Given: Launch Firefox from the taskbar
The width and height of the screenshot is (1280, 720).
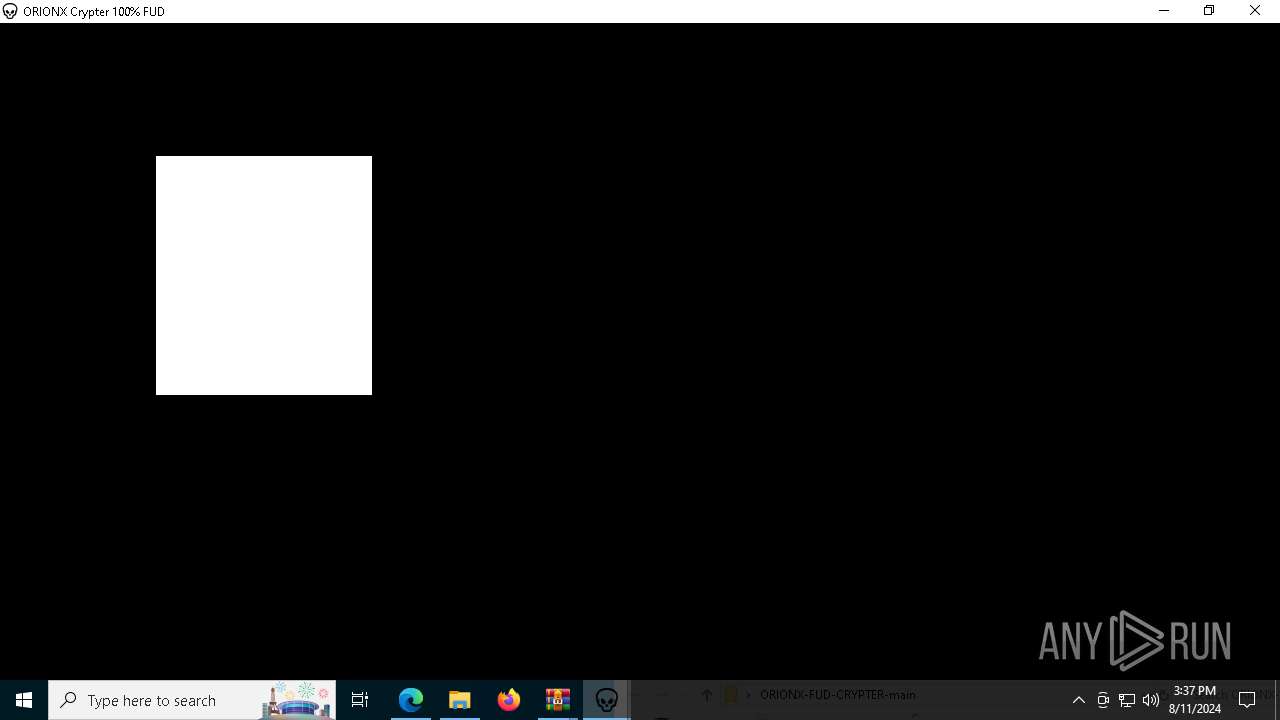Looking at the screenshot, I should pyautogui.click(x=509, y=700).
